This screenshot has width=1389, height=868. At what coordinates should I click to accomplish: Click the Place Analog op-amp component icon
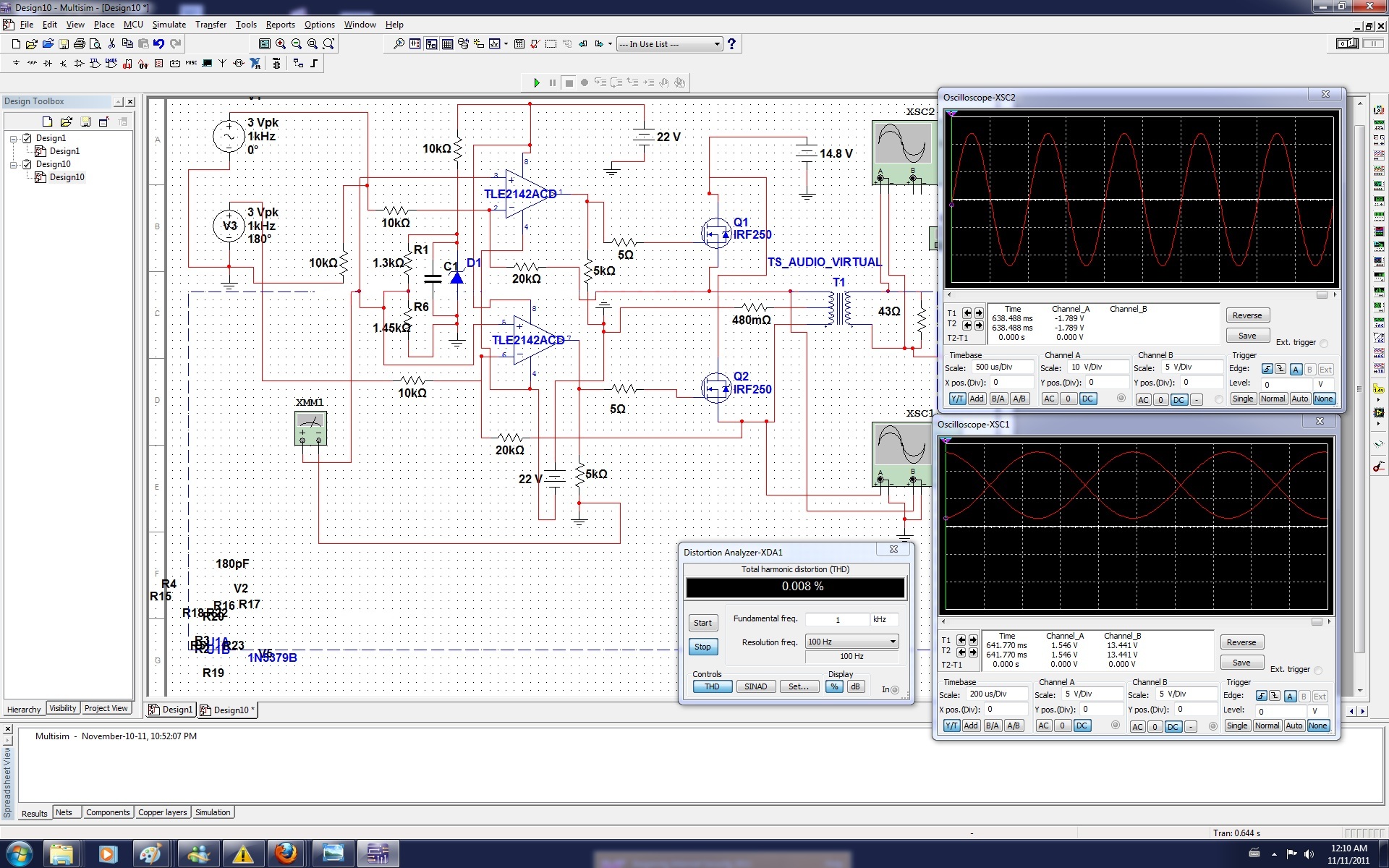[x=80, y=64]
